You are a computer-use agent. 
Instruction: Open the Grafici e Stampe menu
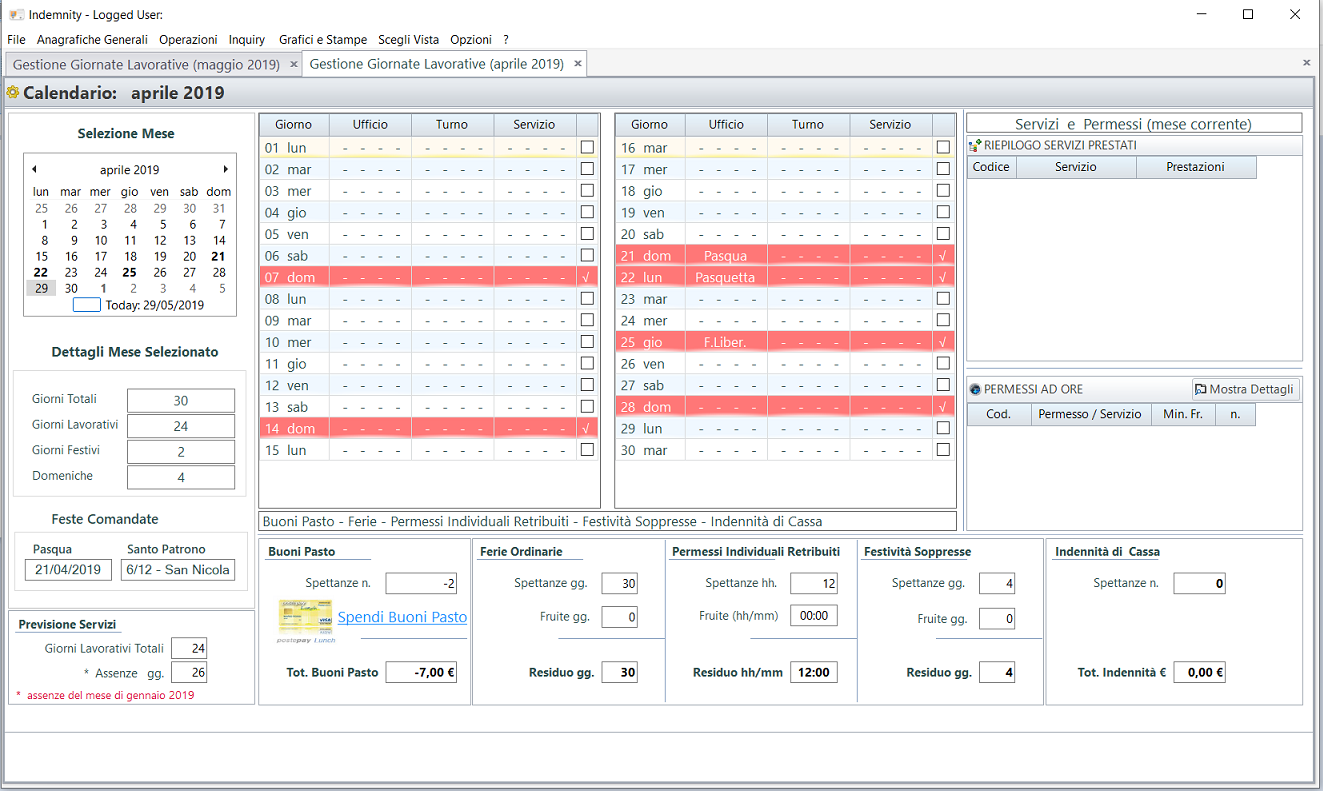point(323,40)
